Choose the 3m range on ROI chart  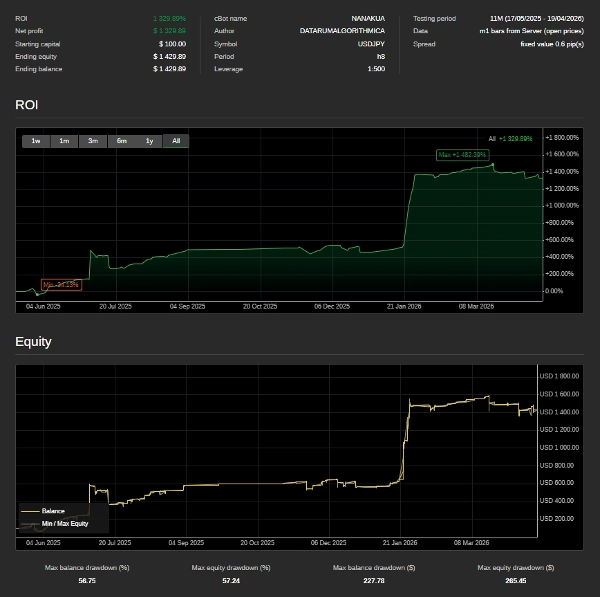(x=92, y=141)
